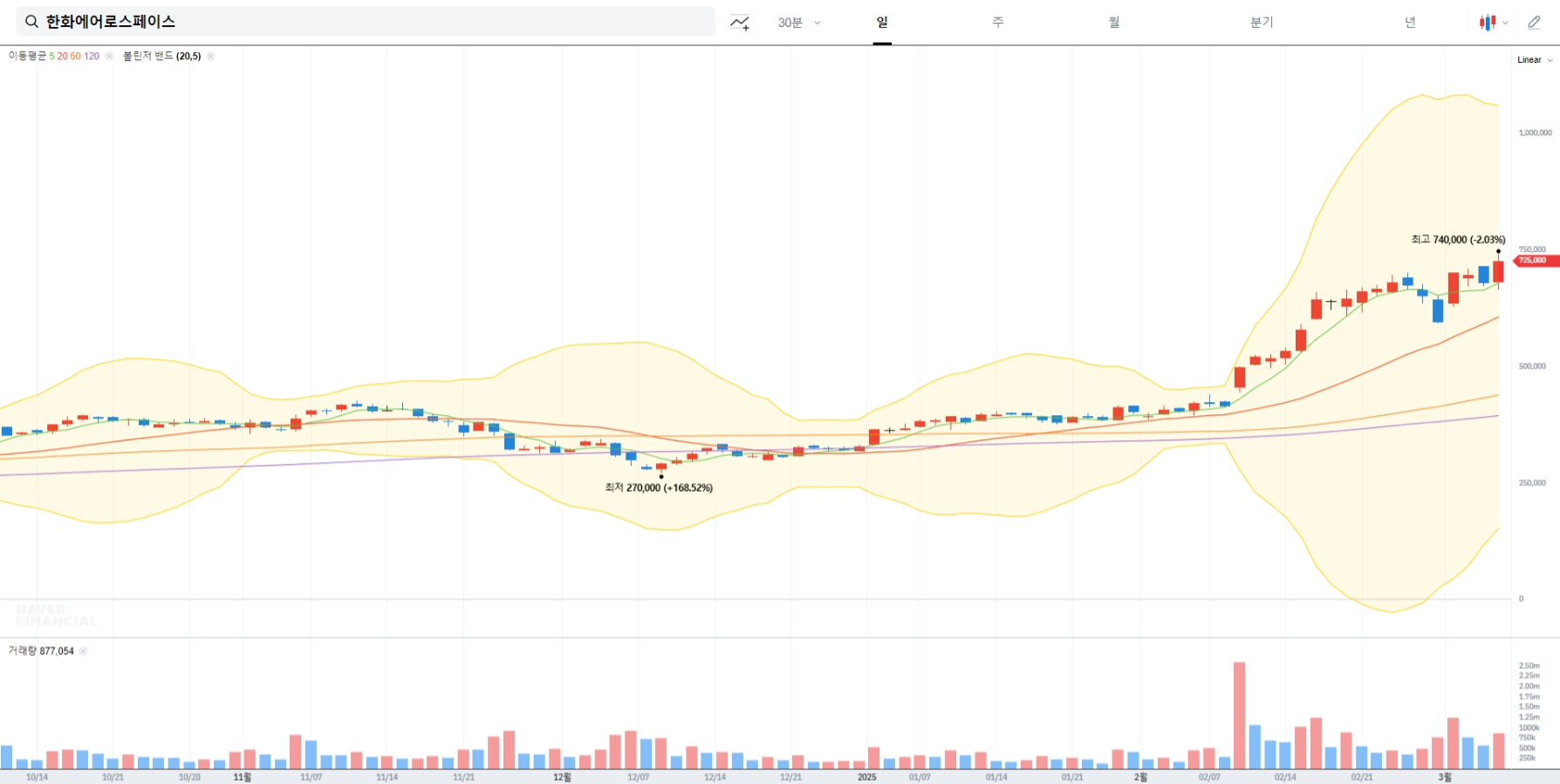Viewport: 1560px width, 784px height.
Task: Open the add indicator chart icon
Action: (x=740, y=23)
